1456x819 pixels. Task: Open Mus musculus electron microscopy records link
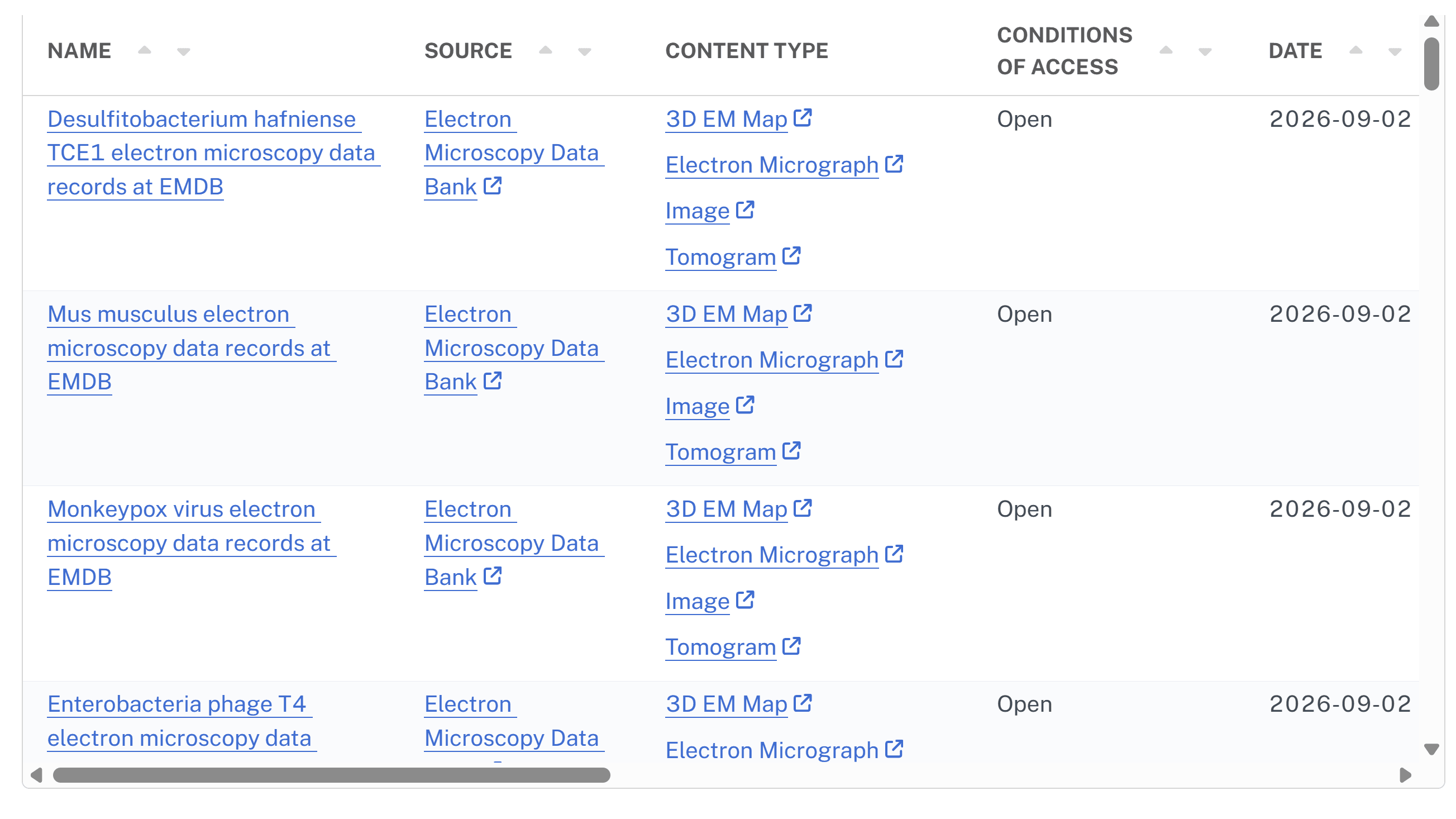192,348
